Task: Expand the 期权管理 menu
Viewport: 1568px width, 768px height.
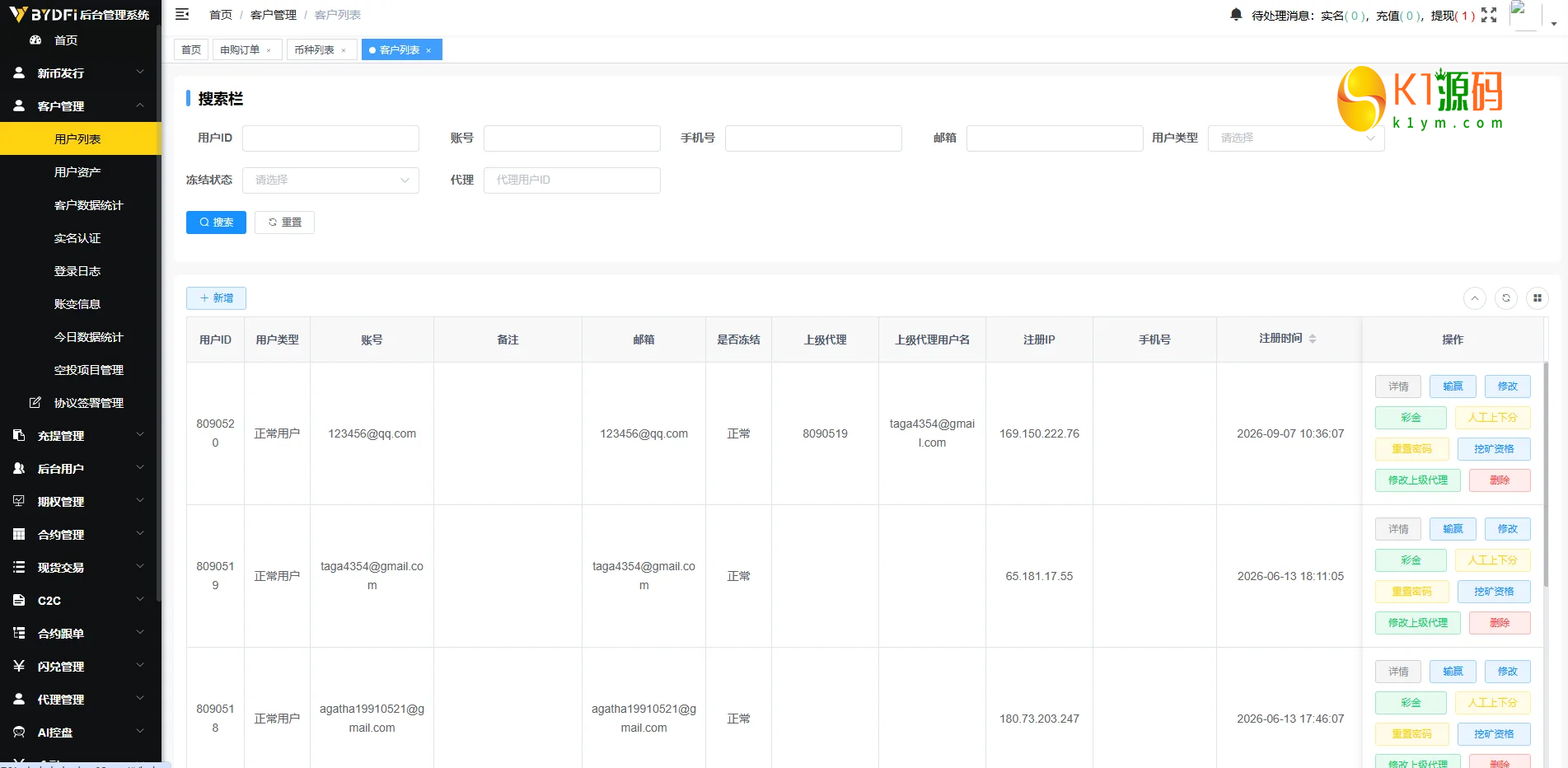Action: coord(140,501)
